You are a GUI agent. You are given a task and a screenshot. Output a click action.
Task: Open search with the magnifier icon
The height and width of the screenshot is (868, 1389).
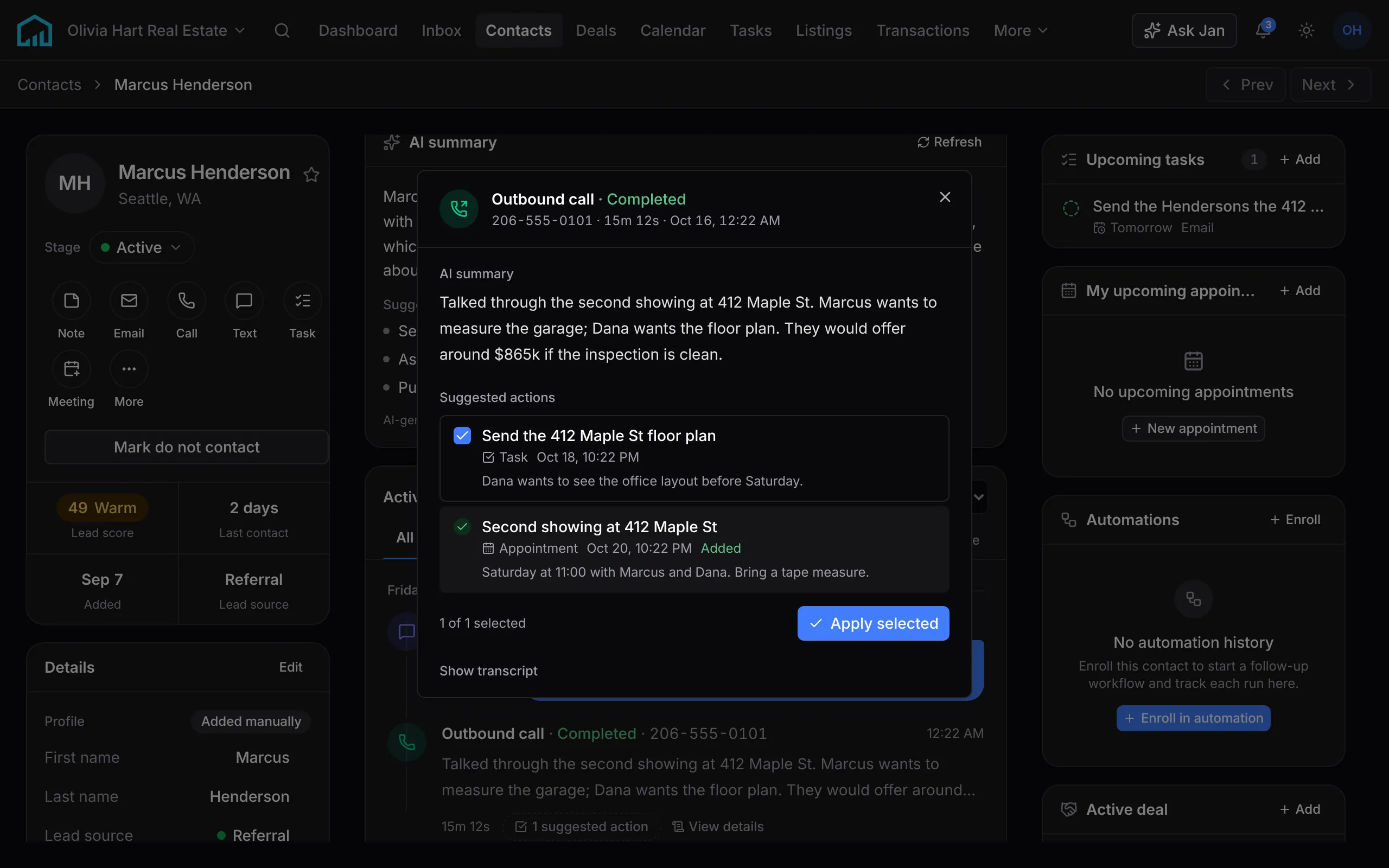pos(282,30)
